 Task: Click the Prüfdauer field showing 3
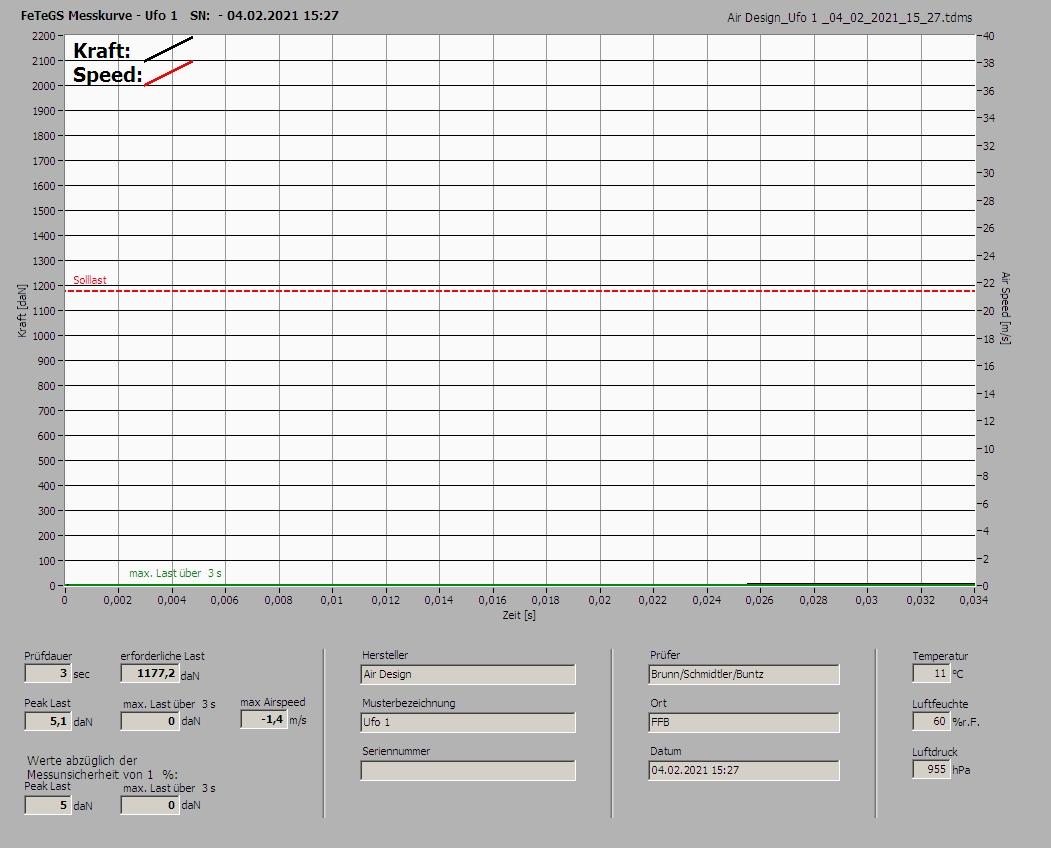48,673
